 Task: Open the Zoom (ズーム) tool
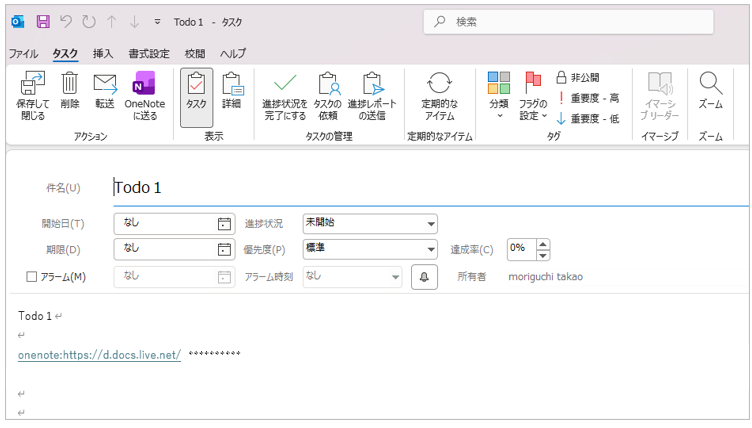point(710,94)
